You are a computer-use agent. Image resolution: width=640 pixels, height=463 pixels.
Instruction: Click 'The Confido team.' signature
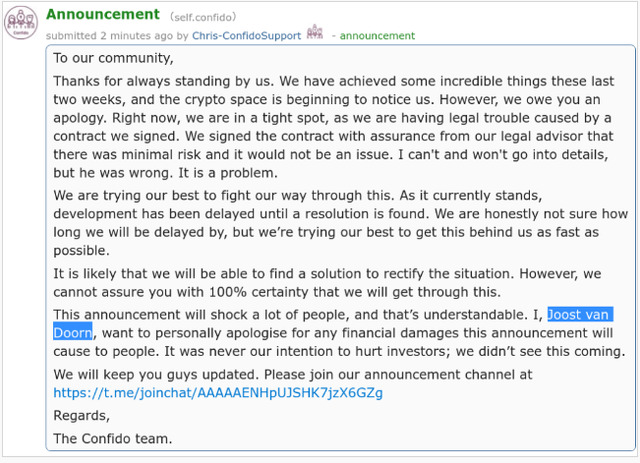pyautogui.click(x=113, y=439)
